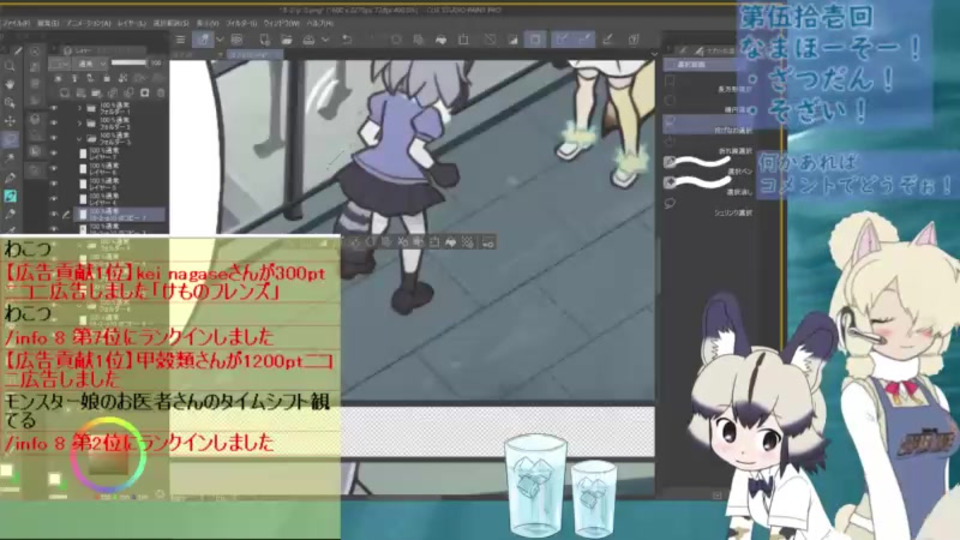Select the Auto select wand tool
This screenshot has width=960, height=540.
point(10,159)
